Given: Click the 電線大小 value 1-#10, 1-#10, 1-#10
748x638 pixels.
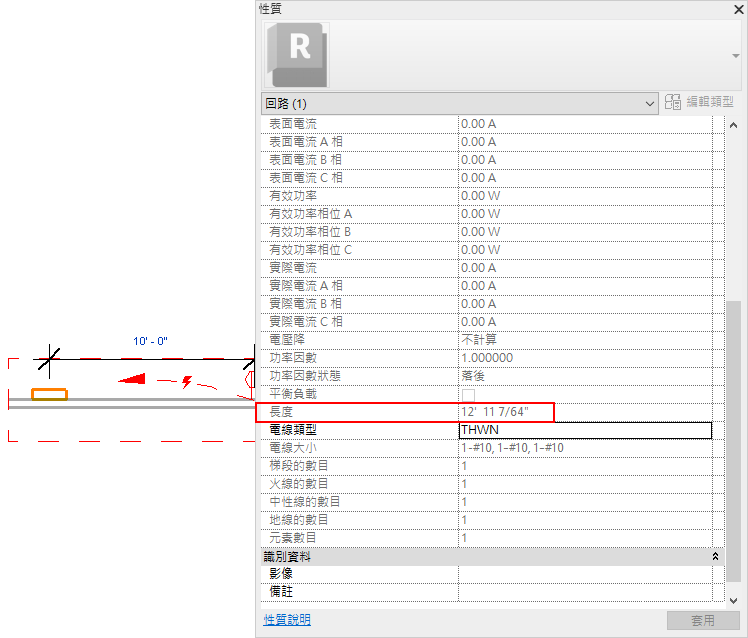Looking at the screenshot, I should (x=512, y=448).
